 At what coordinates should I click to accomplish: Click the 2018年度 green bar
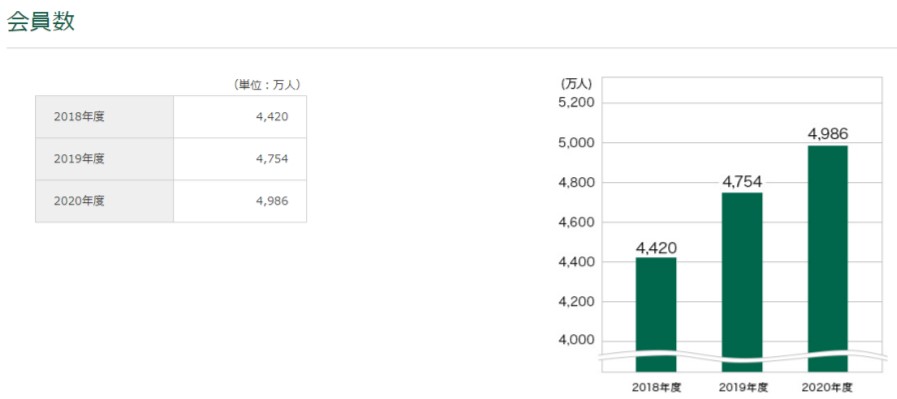point(656,314)
